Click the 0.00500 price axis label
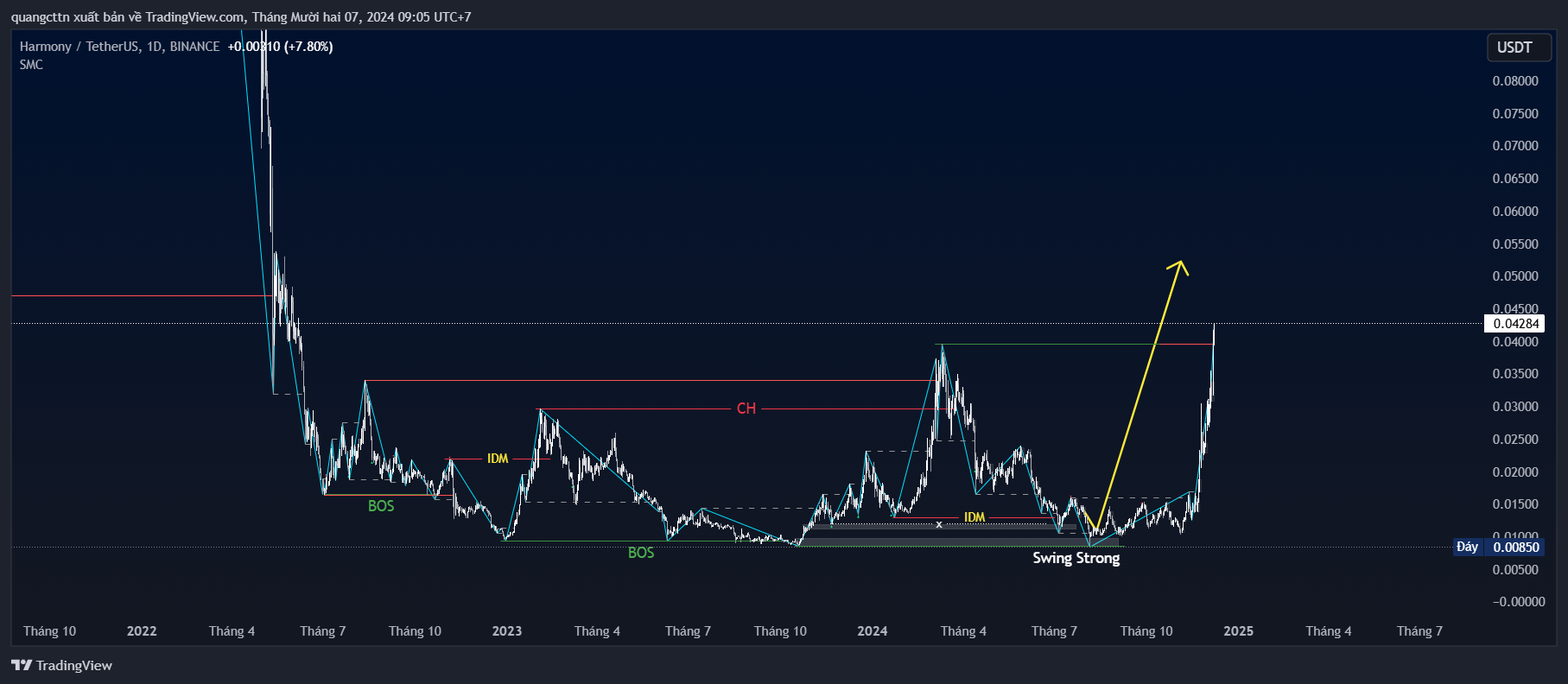Screen dimensions: 1568x684 tap(1515, 570)
